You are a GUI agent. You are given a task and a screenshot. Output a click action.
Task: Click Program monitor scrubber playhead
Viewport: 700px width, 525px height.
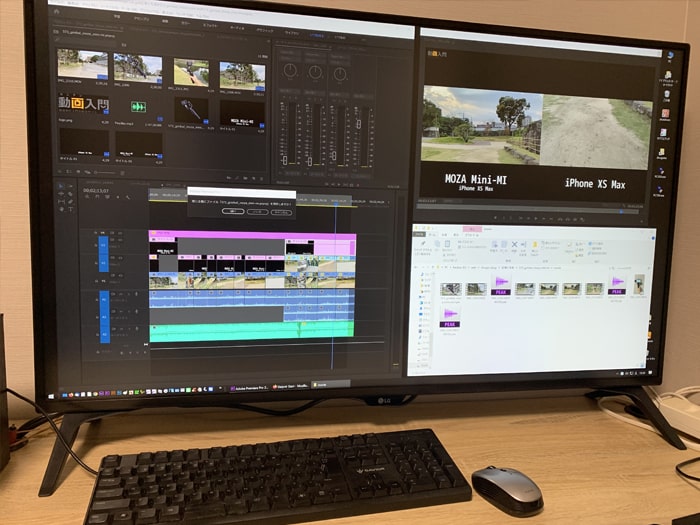(x=621, y=212)
